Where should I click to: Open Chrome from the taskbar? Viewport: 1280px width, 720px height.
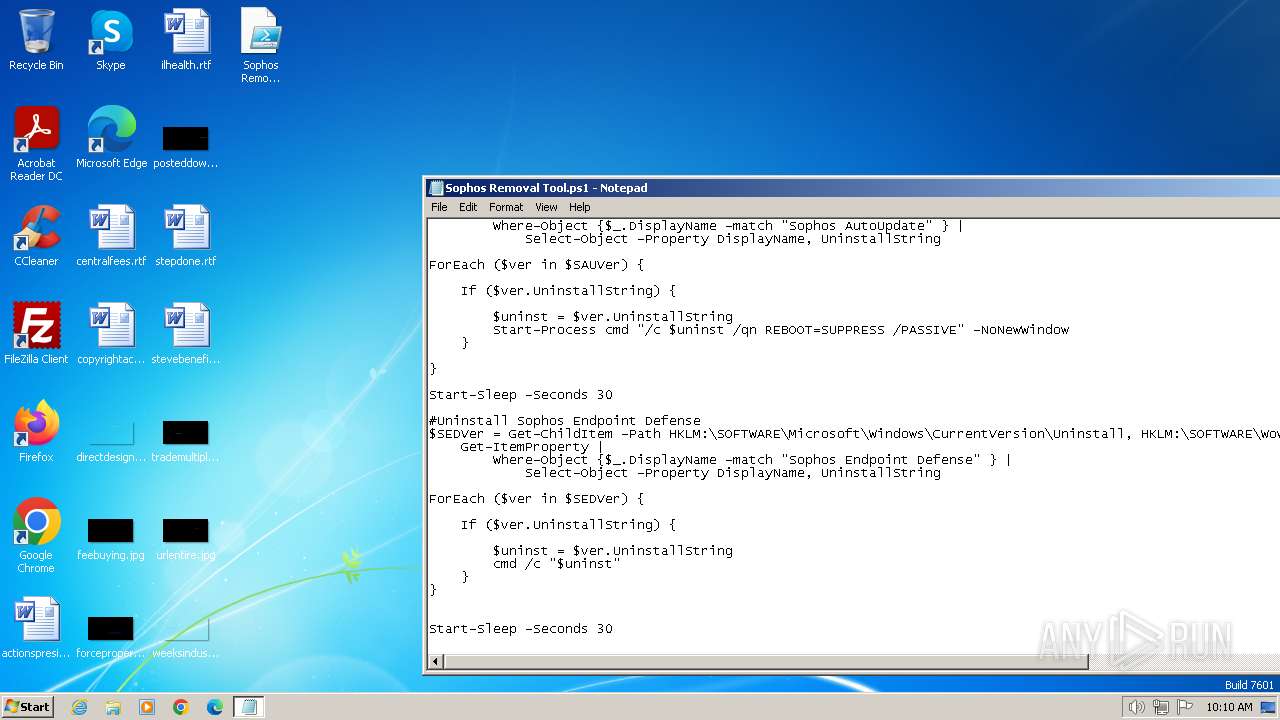pos(181,707)
